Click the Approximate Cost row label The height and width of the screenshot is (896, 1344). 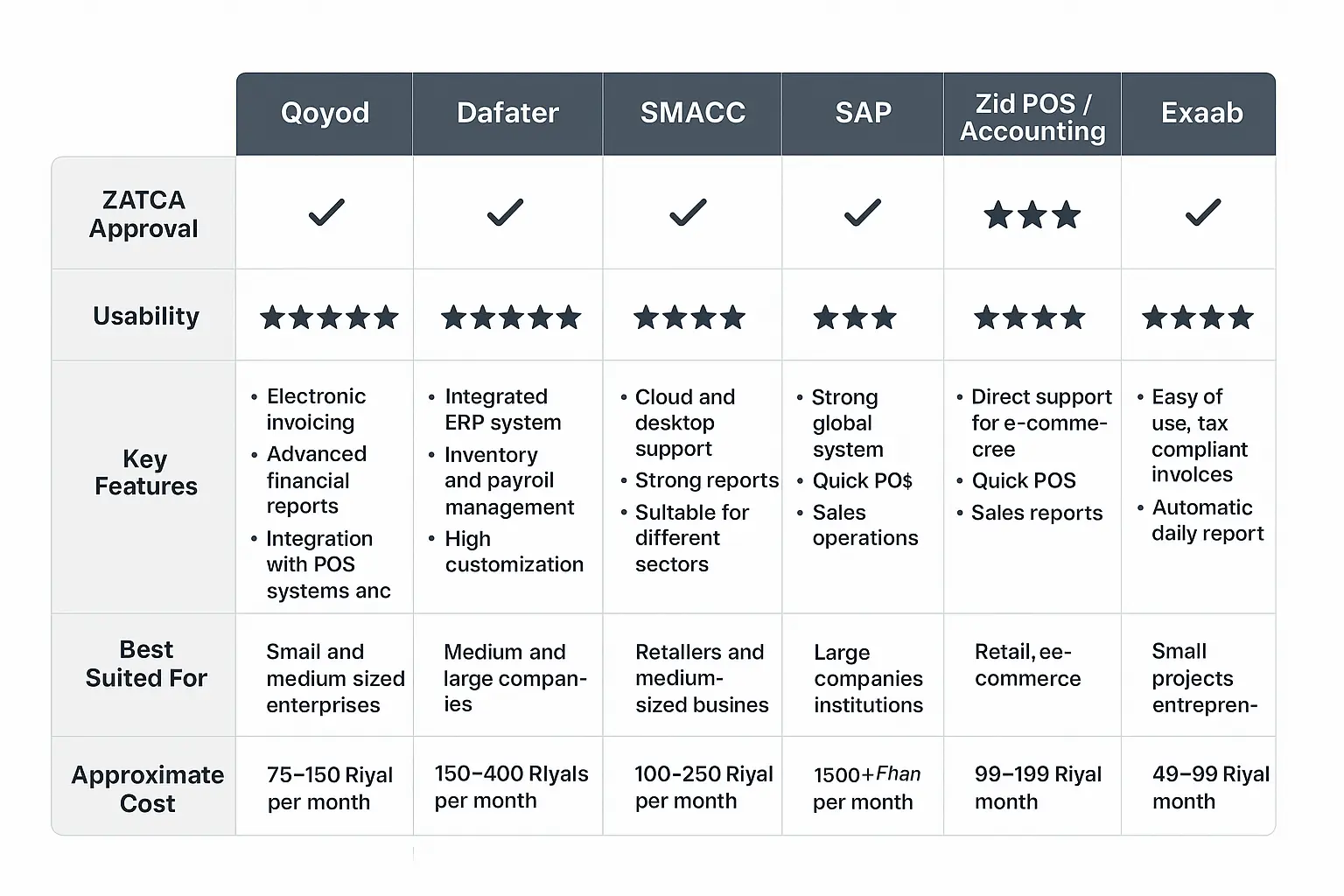147,788
